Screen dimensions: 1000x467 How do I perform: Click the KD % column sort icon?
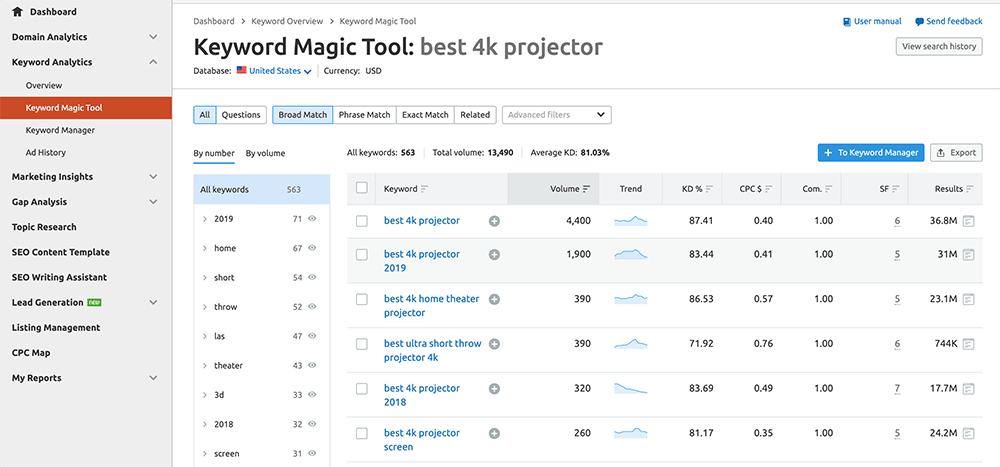pos(709,189)
